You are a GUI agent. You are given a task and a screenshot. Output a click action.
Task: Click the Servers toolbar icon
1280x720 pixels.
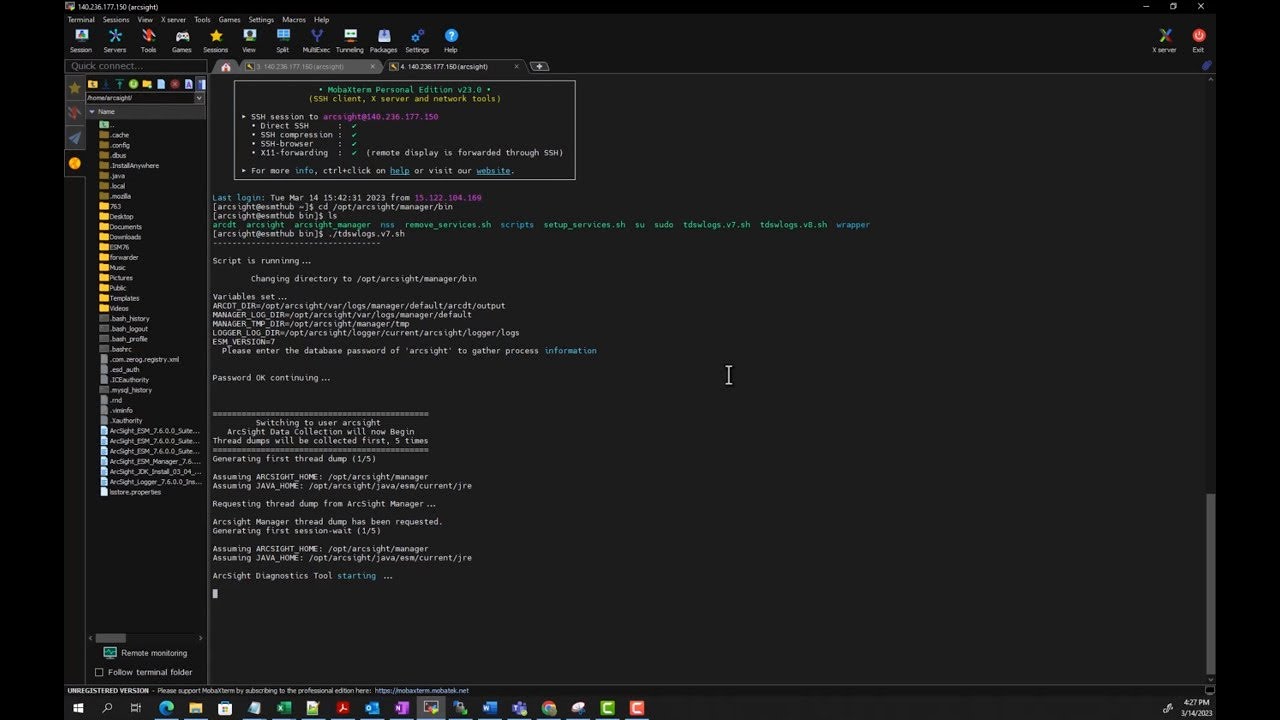tap(115, 40)
